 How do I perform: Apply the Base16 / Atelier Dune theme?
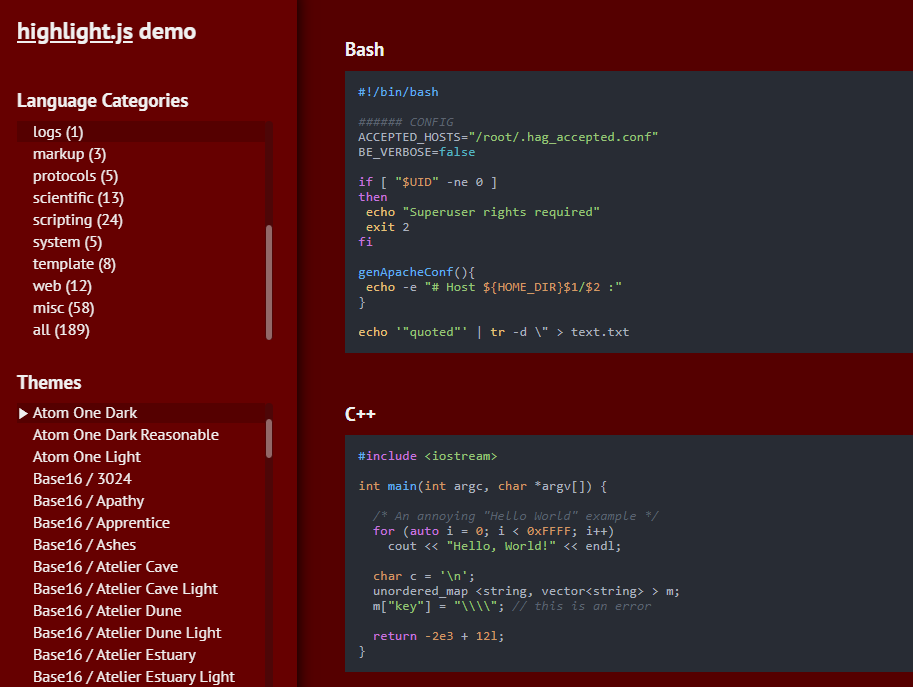(107, 611)
